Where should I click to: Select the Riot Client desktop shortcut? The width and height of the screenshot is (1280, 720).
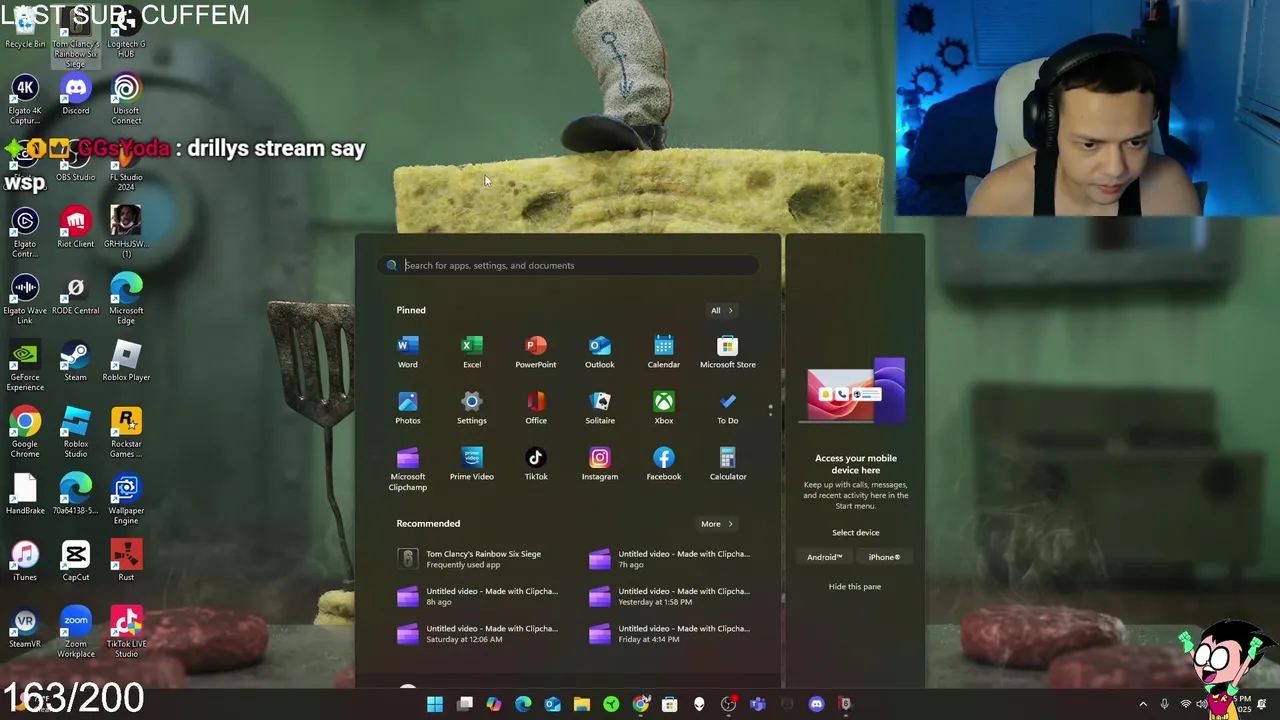coord(76,228)
